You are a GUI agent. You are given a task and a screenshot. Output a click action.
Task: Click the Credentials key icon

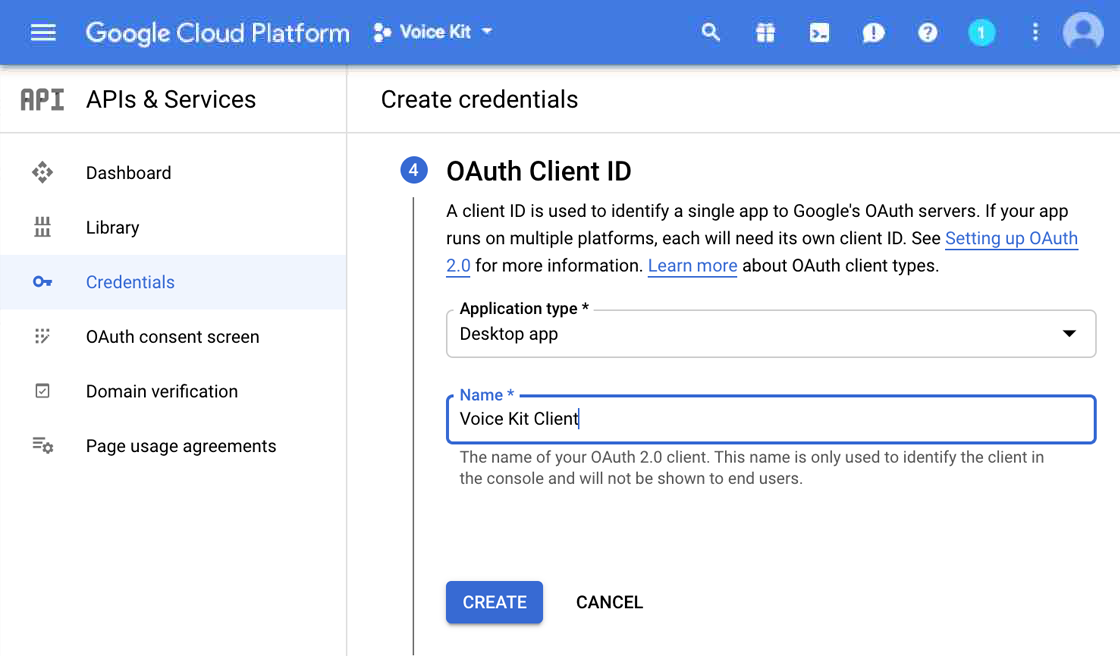click(x=42, y=282)
